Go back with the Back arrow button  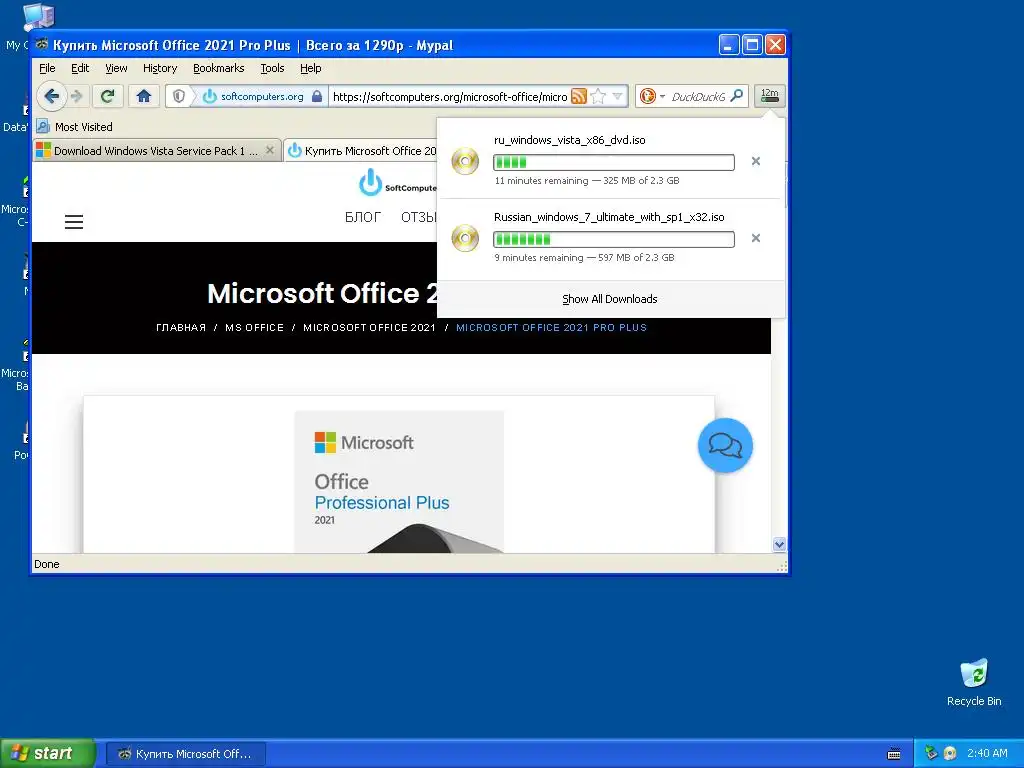pyautogui.click(x=52, y=97)
